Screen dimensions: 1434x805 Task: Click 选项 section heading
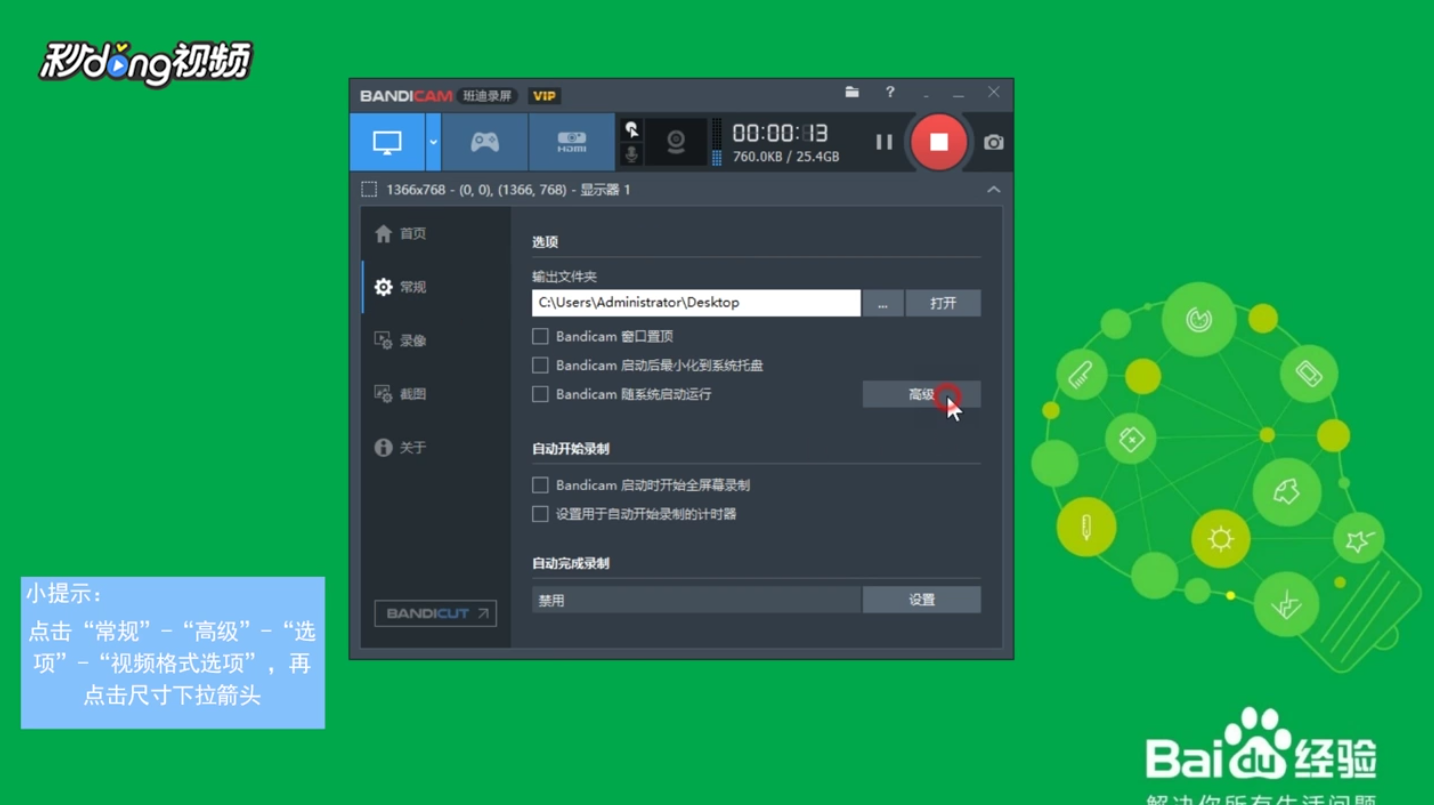coord(545,242)
